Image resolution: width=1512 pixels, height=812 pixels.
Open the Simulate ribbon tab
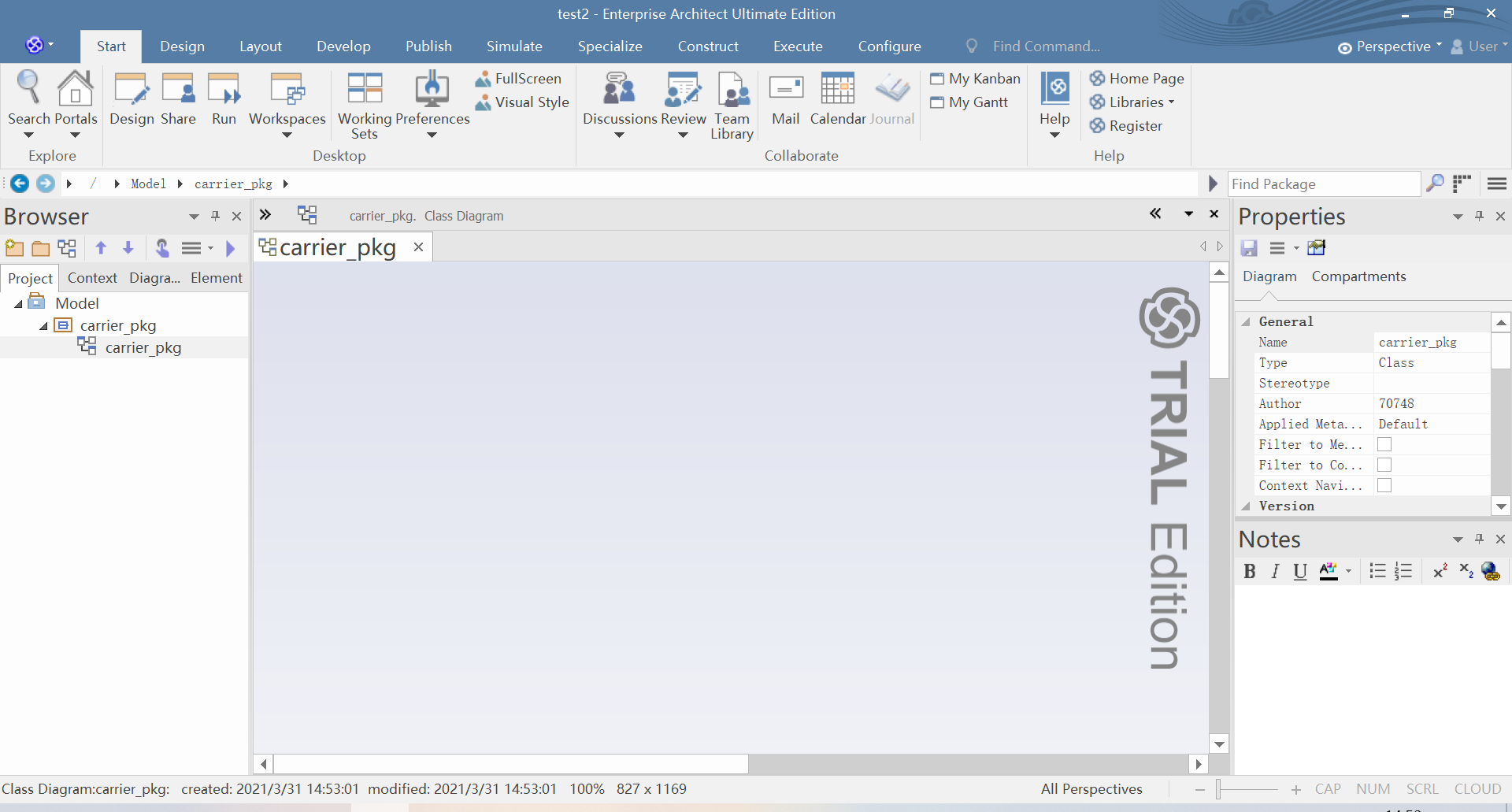point(514,46)
